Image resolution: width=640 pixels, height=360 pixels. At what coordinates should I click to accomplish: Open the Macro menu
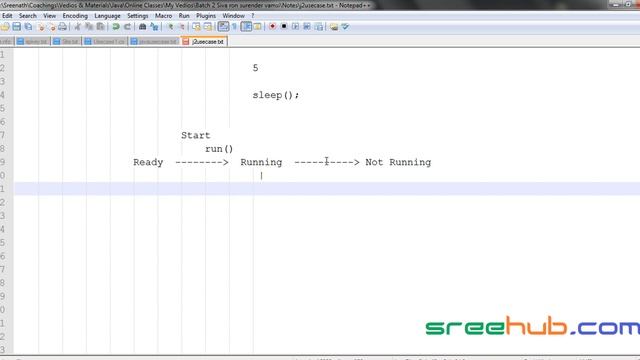[163, 16]
